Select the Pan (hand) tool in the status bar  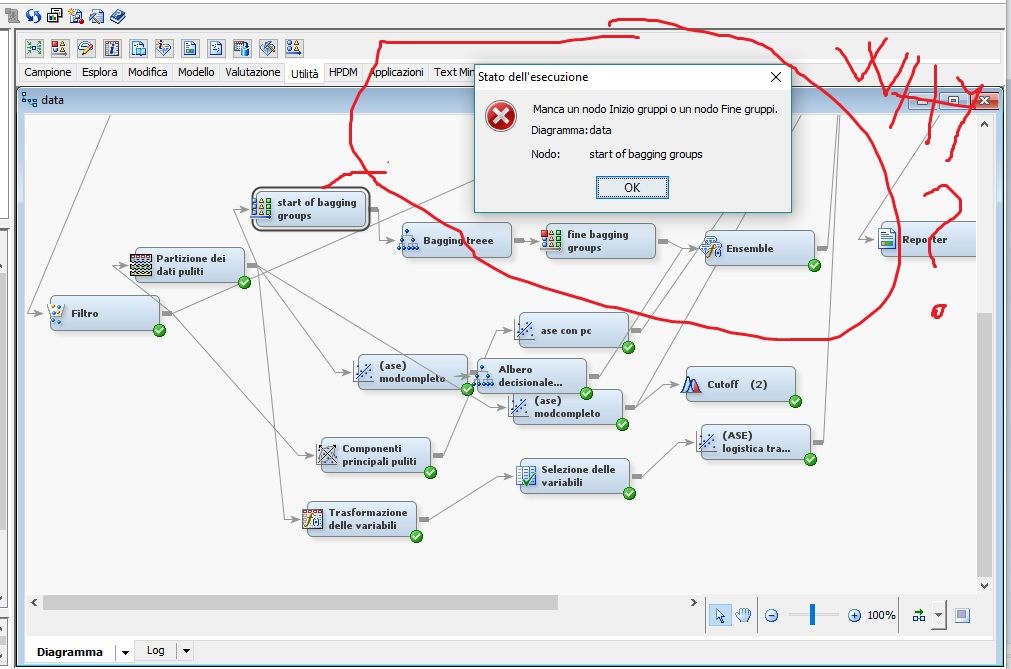point(744,615)
